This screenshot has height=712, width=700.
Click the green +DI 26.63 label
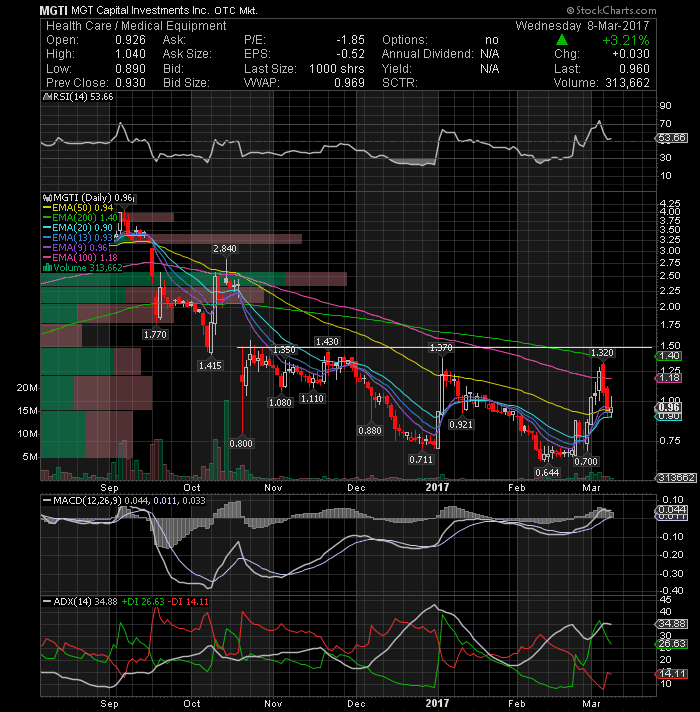(143, 602)
